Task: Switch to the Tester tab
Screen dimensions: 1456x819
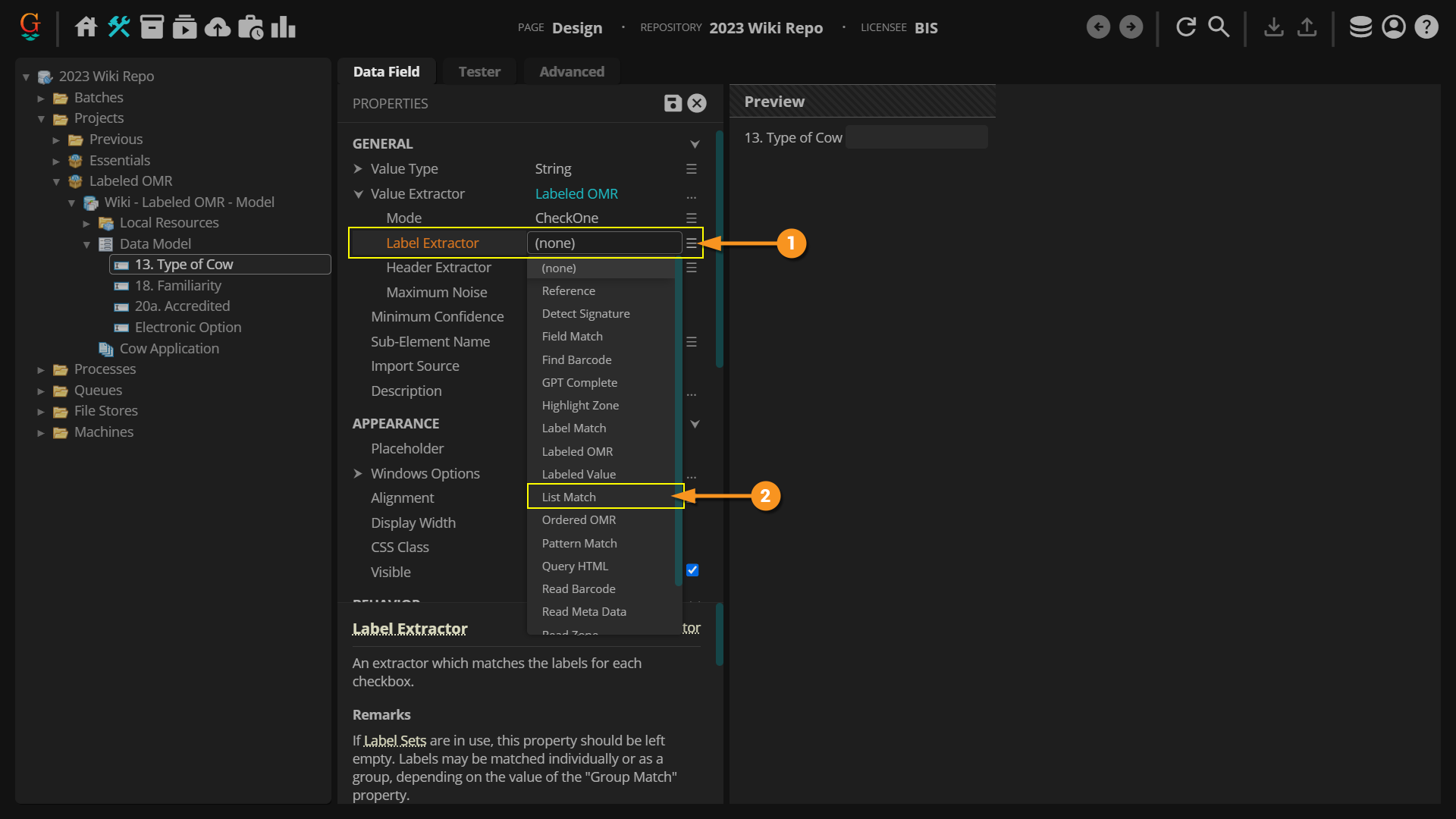Action: coord(479,72)
